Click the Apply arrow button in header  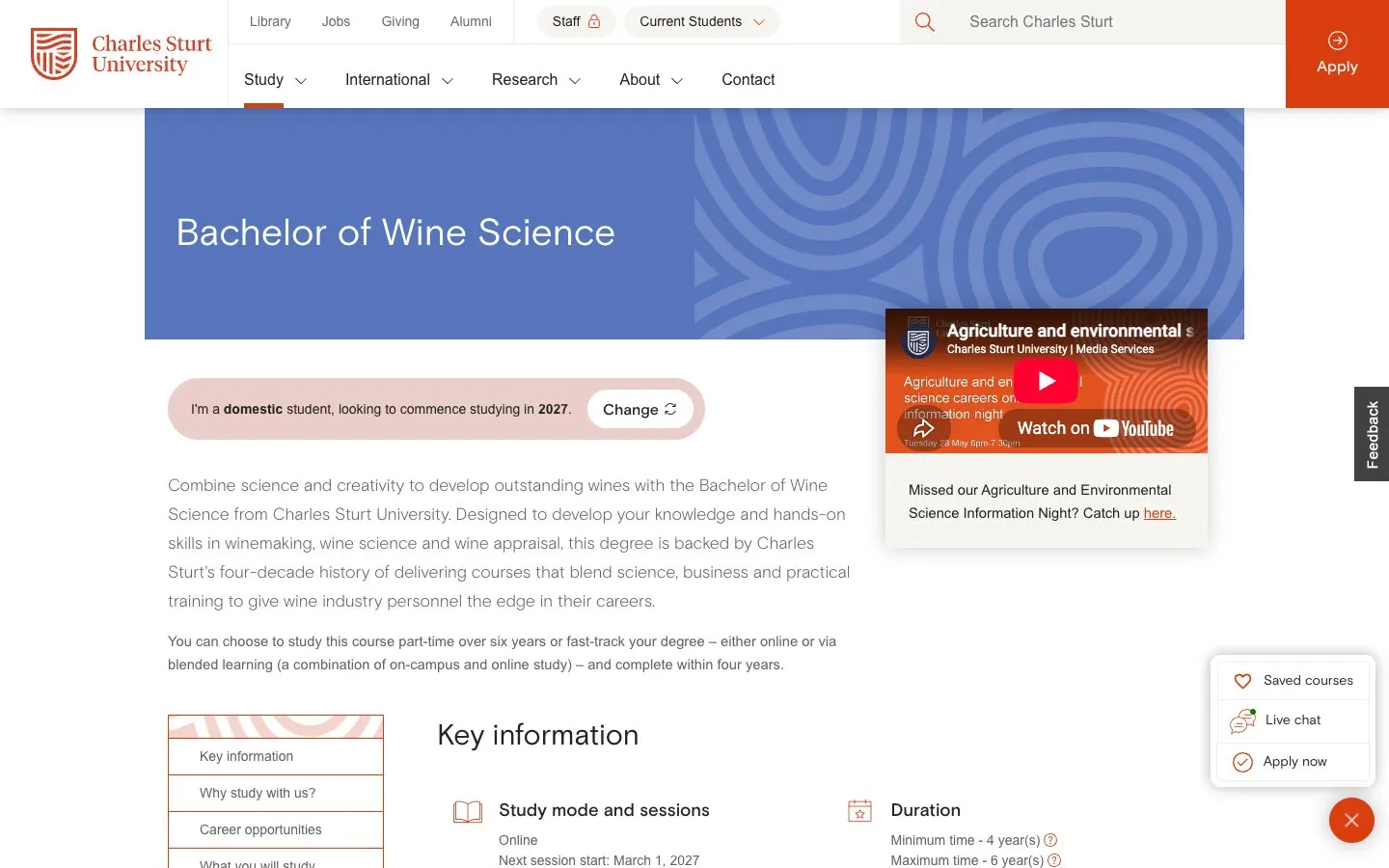pos(1337,54)
